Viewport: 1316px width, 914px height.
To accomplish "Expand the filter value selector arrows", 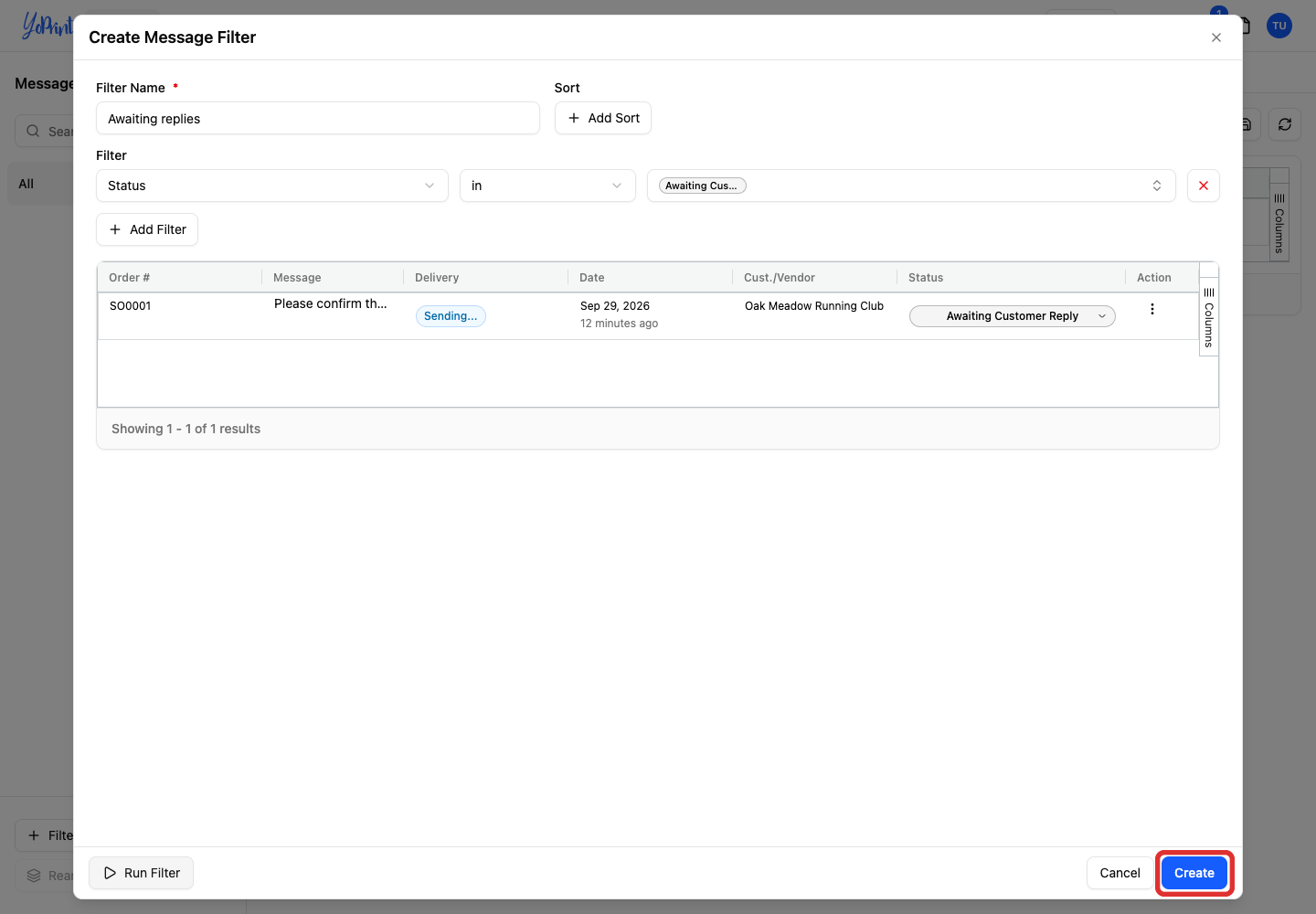I will [1157, 186].
